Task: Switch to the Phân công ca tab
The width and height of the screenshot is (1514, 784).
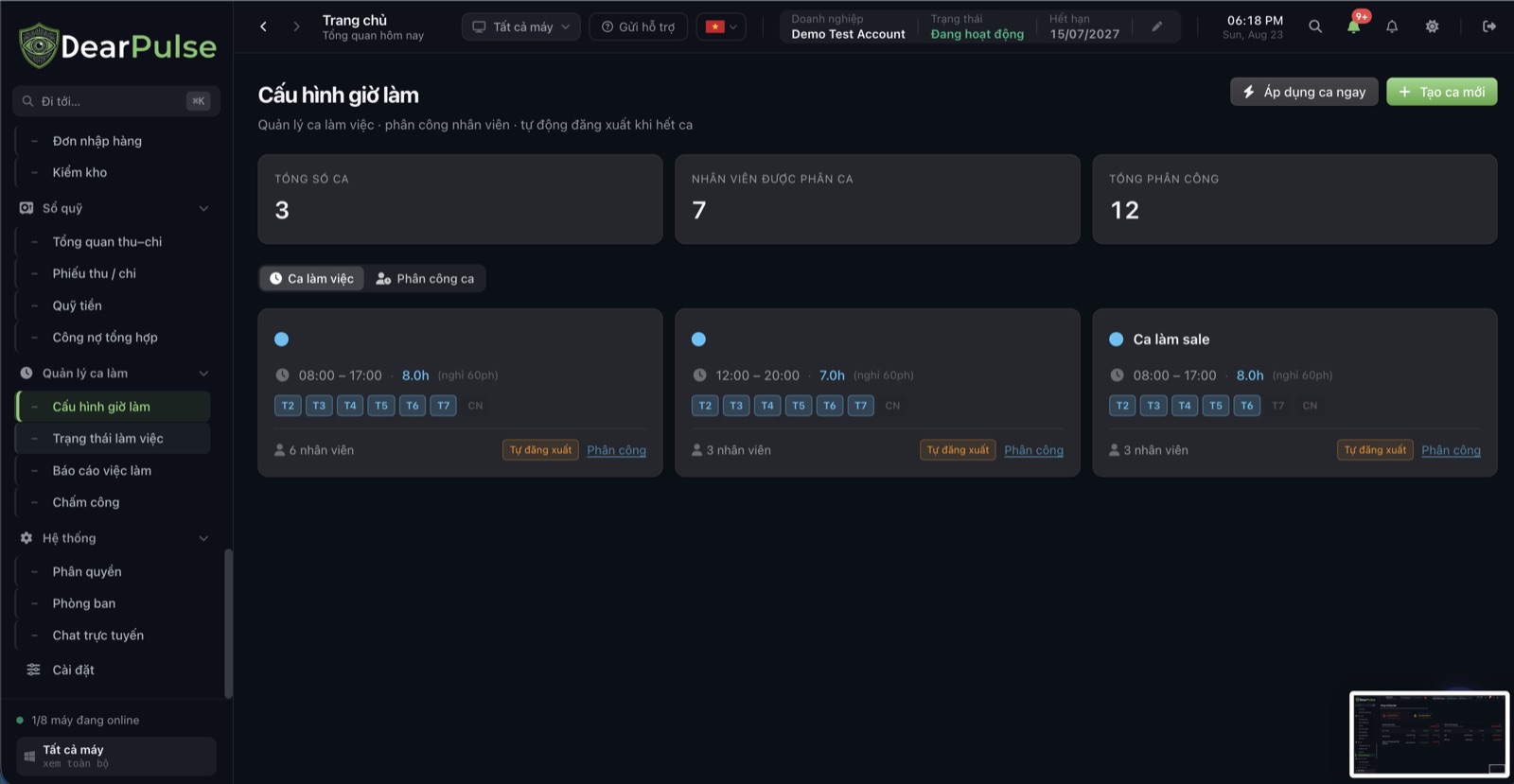Action: click(426, 278)
